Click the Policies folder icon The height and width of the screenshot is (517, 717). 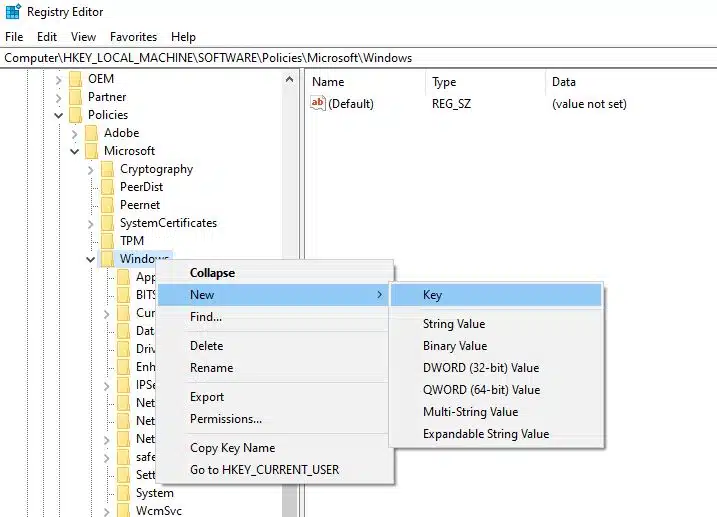point(75,115)
